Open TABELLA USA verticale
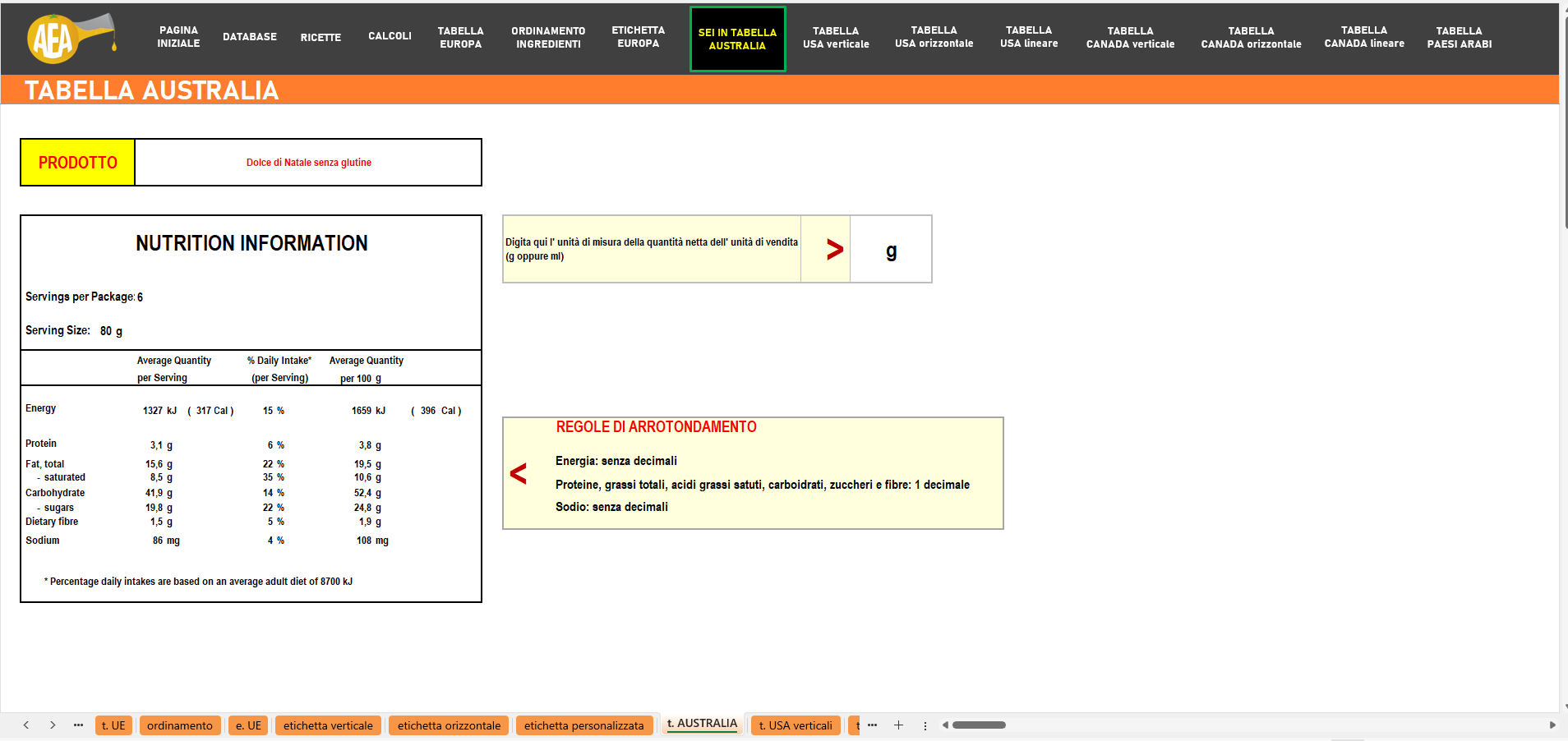The image size is (1568, 741). [836, 37]
